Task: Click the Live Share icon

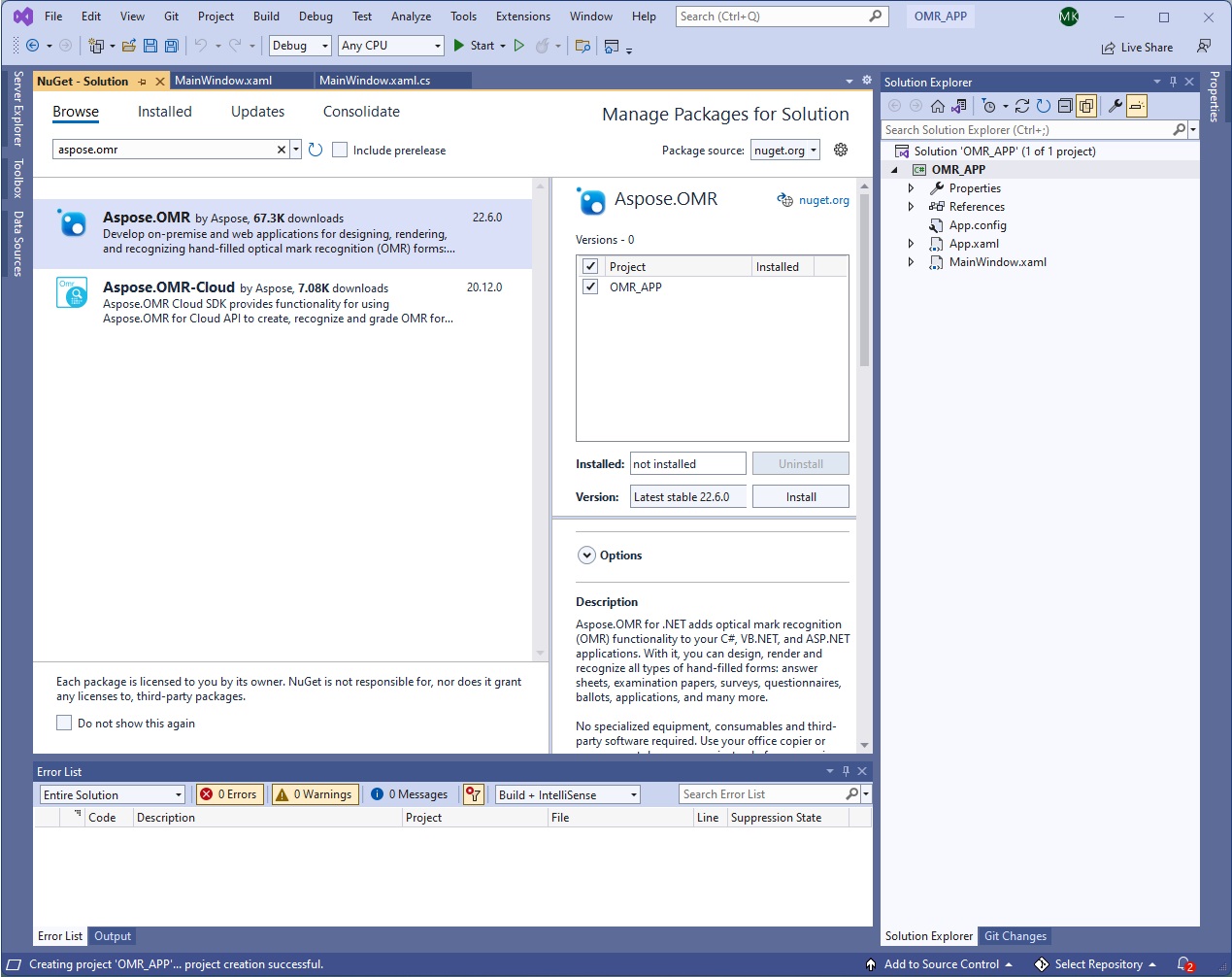Action: pos(1109,48)
